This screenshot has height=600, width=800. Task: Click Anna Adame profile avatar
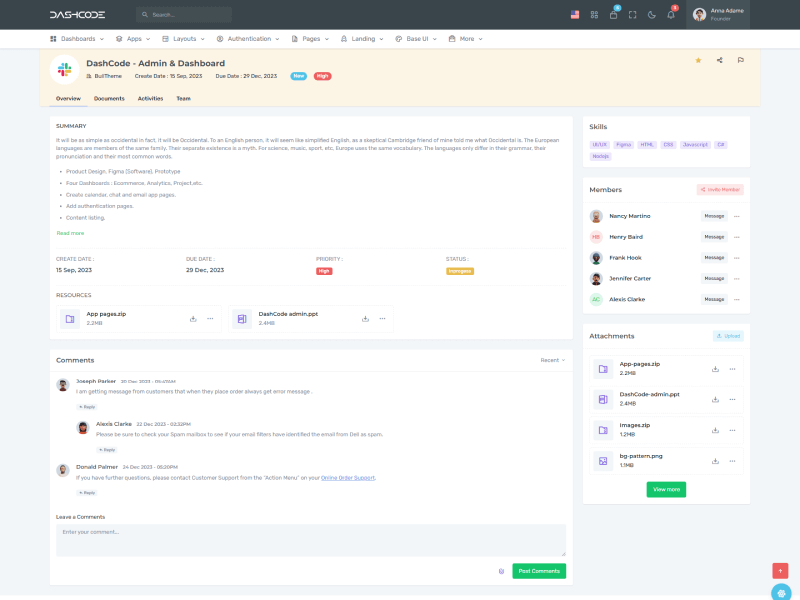(x=700, y=15)
